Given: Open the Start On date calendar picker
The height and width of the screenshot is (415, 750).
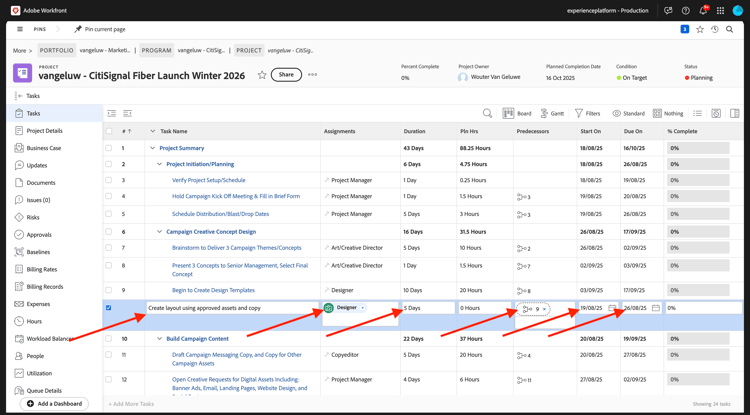Looking at the screenshot, I should 612,308.
